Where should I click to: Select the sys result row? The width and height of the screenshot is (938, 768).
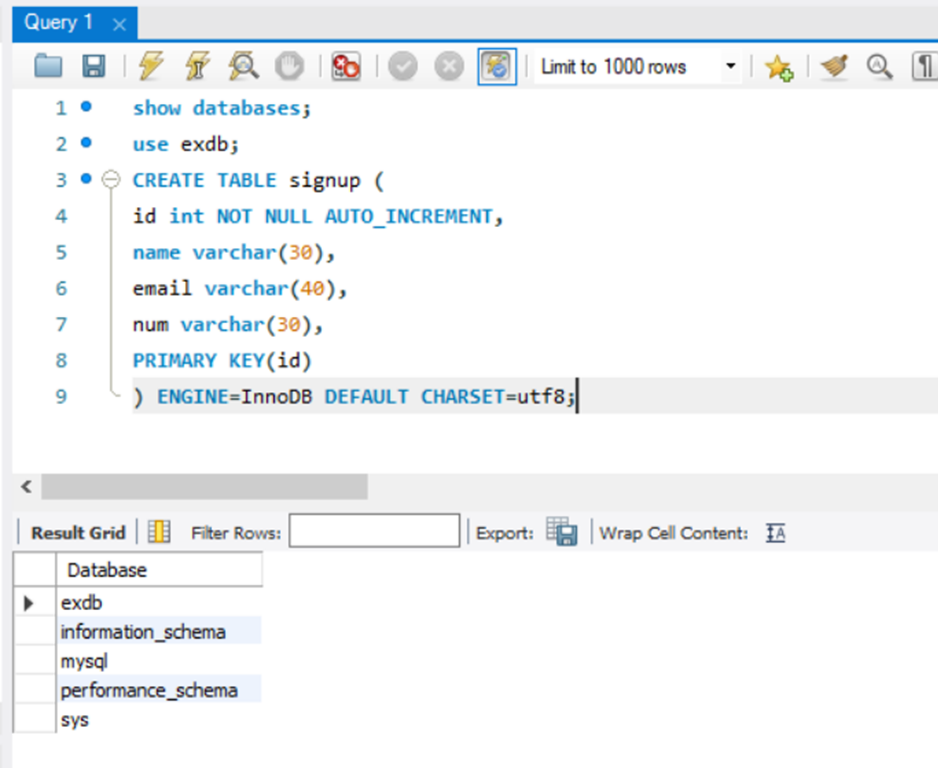[159, 720]
